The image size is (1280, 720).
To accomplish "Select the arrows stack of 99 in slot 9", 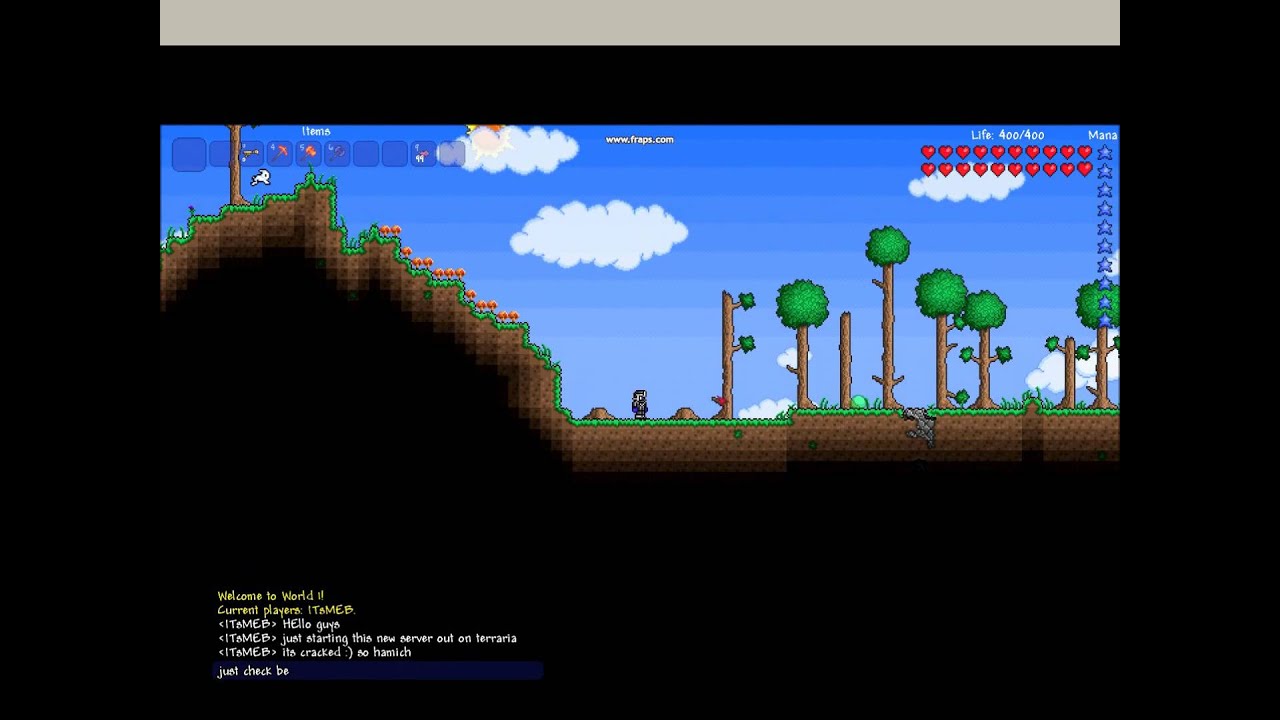I will point(424,153).
